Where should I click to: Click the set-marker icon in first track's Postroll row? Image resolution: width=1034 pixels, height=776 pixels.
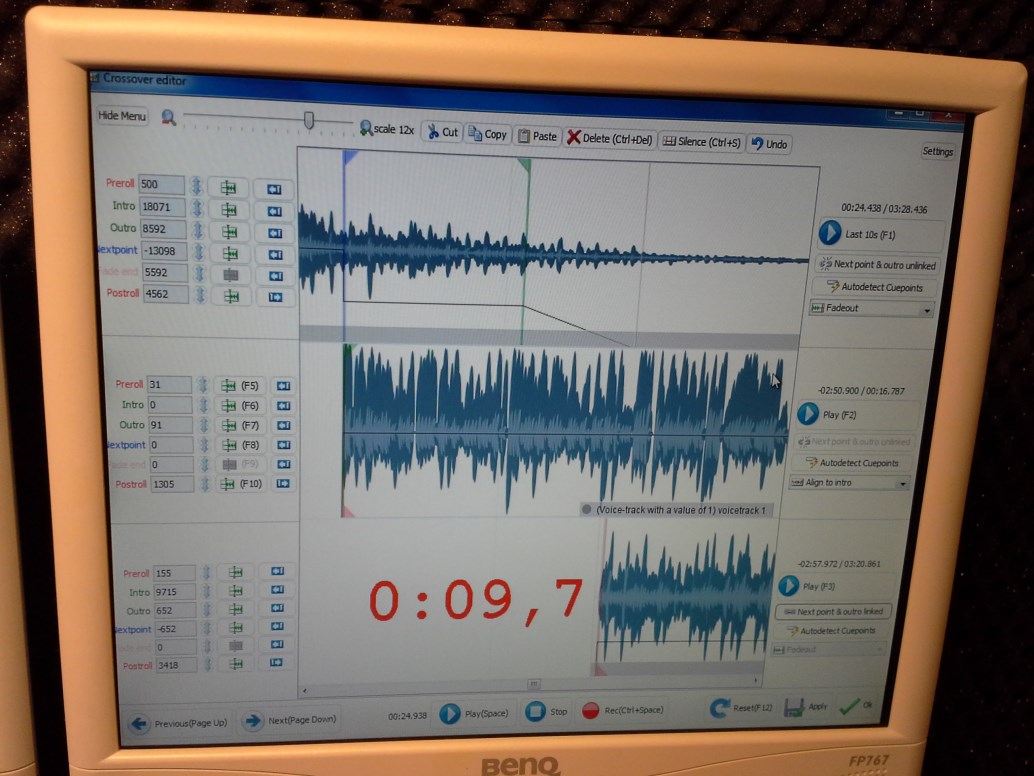(231, 297)
